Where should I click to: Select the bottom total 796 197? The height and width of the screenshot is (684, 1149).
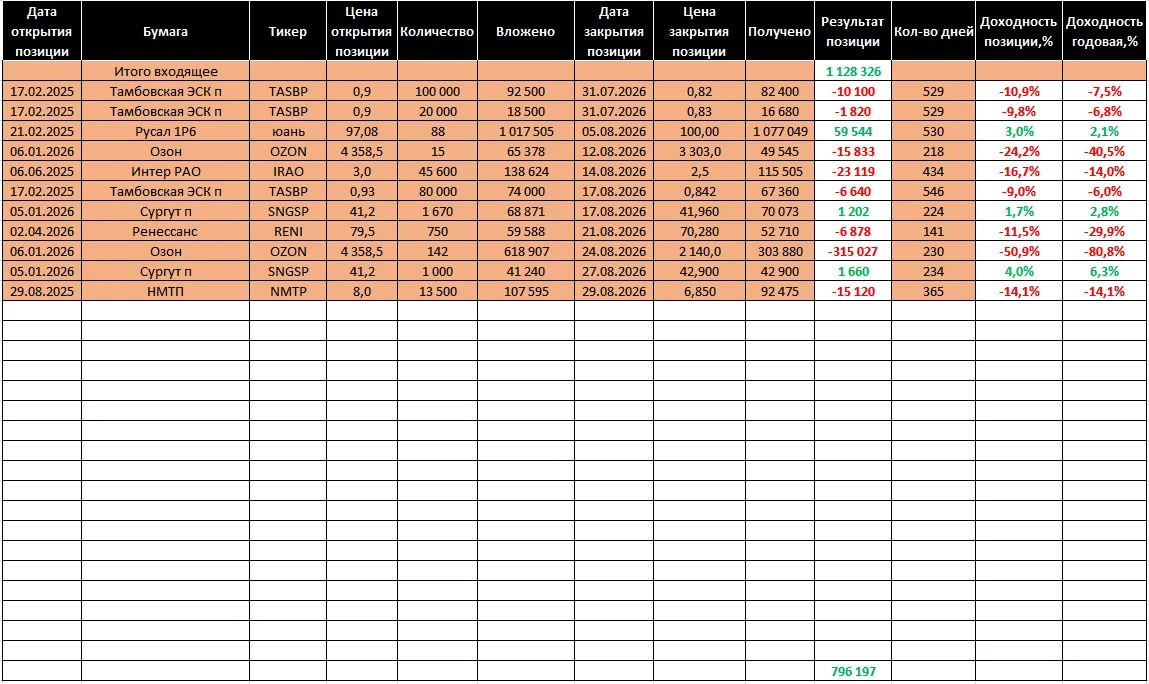pyautogui.click(x=853, y=672)
